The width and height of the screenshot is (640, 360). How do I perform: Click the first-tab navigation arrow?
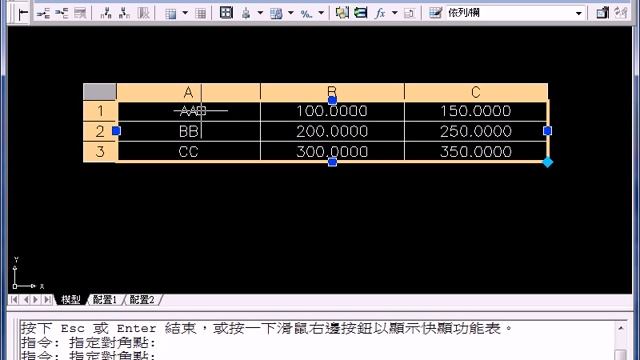pyautogui.click(x=14, y=300)
